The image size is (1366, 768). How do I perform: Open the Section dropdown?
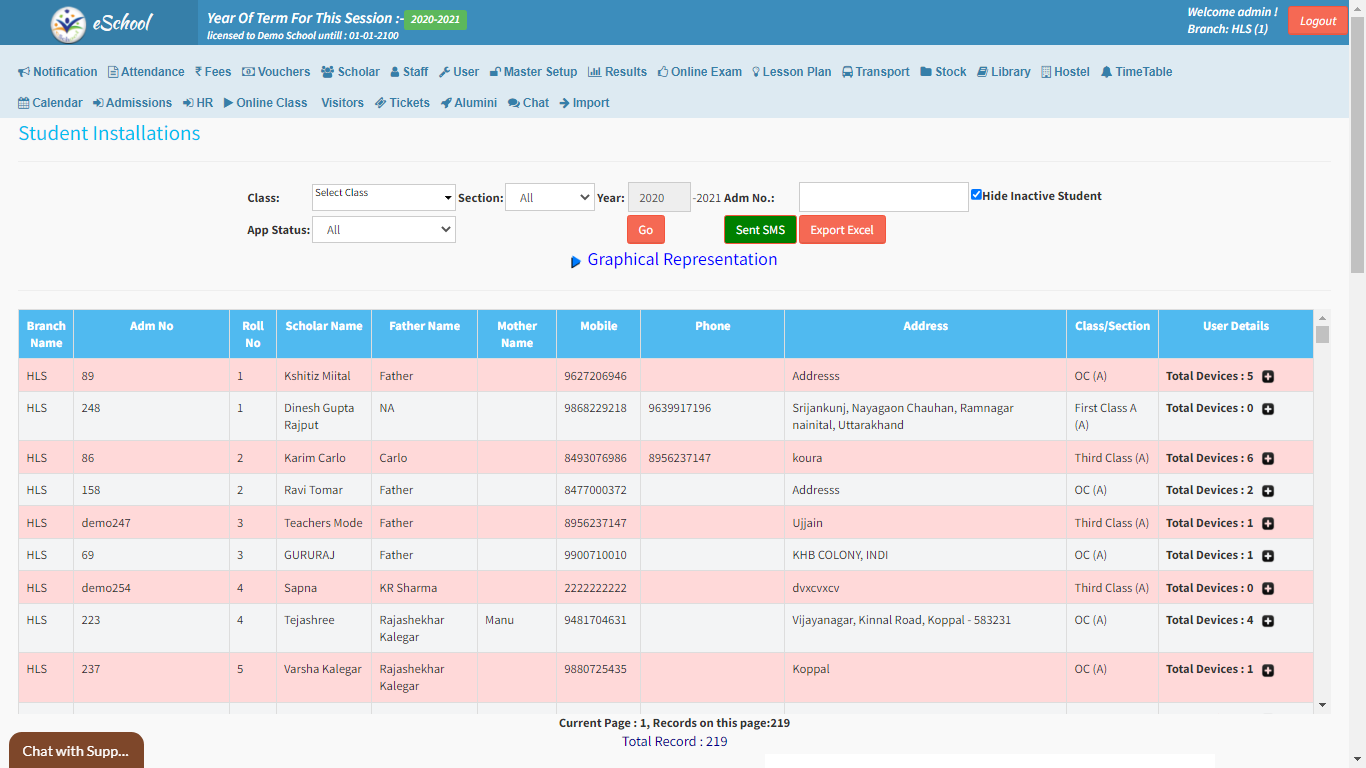pyautogui.click(x=550, y=198)
